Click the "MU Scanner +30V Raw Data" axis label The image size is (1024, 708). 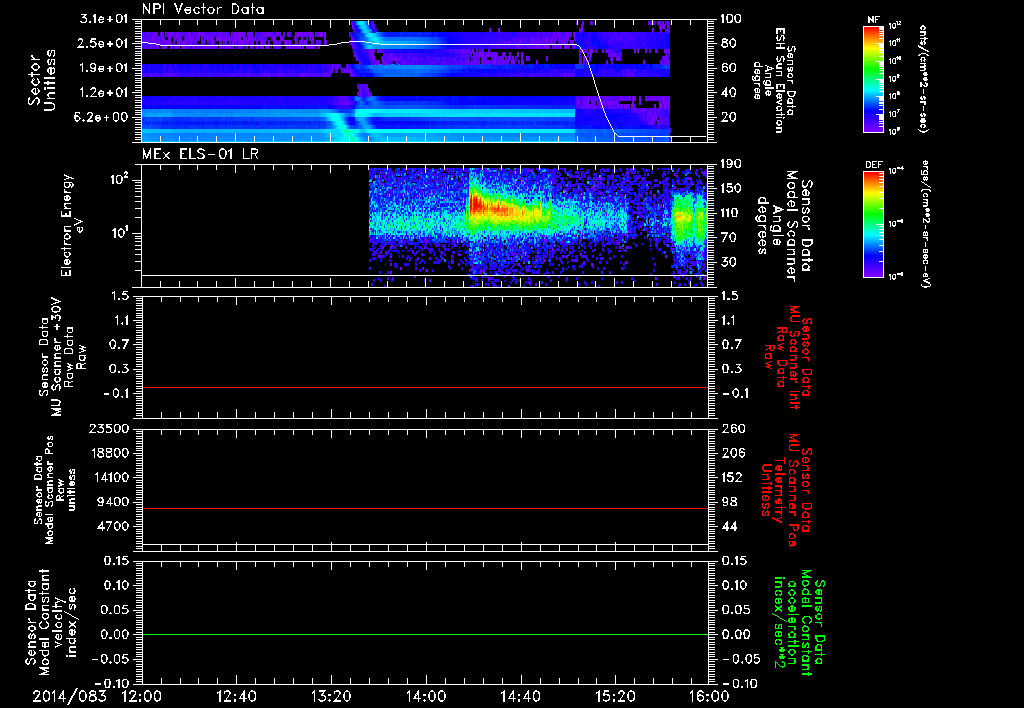[x=62, y=357]
